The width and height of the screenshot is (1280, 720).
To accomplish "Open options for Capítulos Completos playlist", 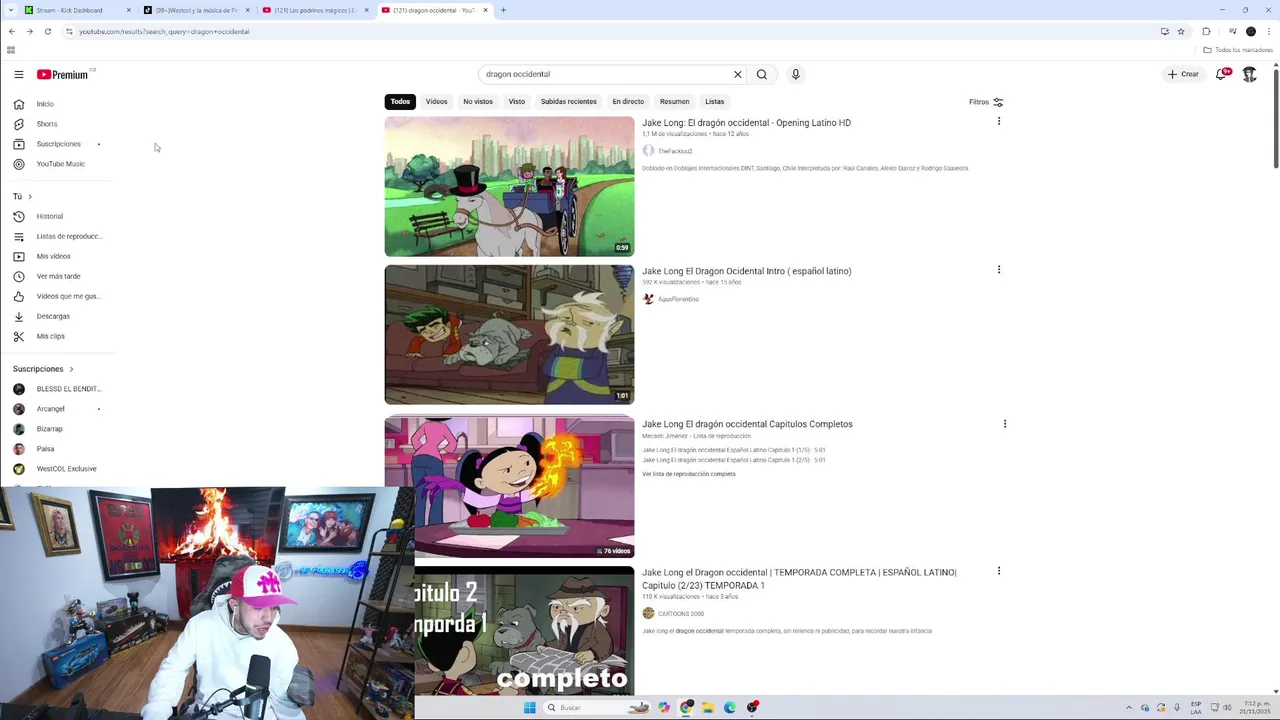I will 1005,424.
